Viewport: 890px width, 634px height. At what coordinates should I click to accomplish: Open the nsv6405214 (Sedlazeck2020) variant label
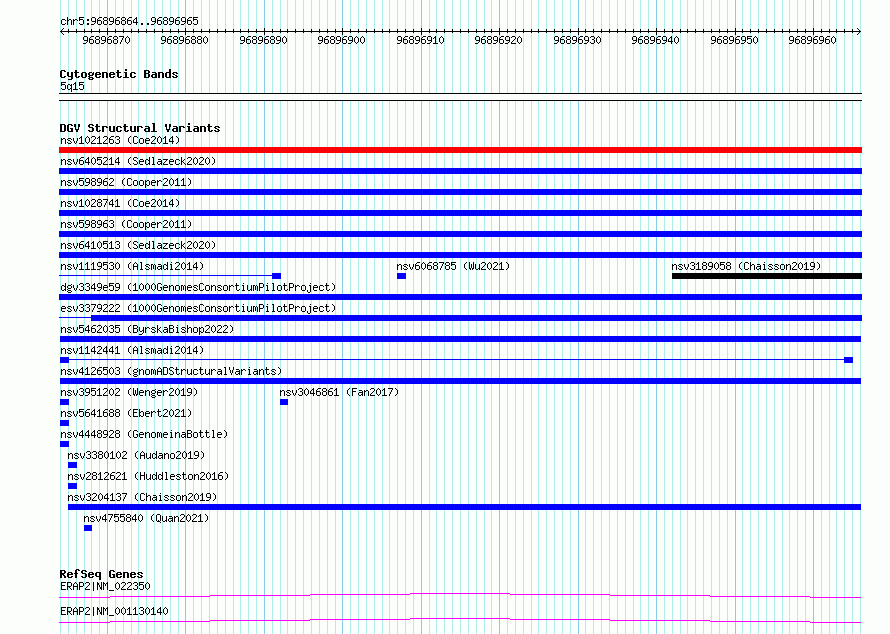coord(138,161)
